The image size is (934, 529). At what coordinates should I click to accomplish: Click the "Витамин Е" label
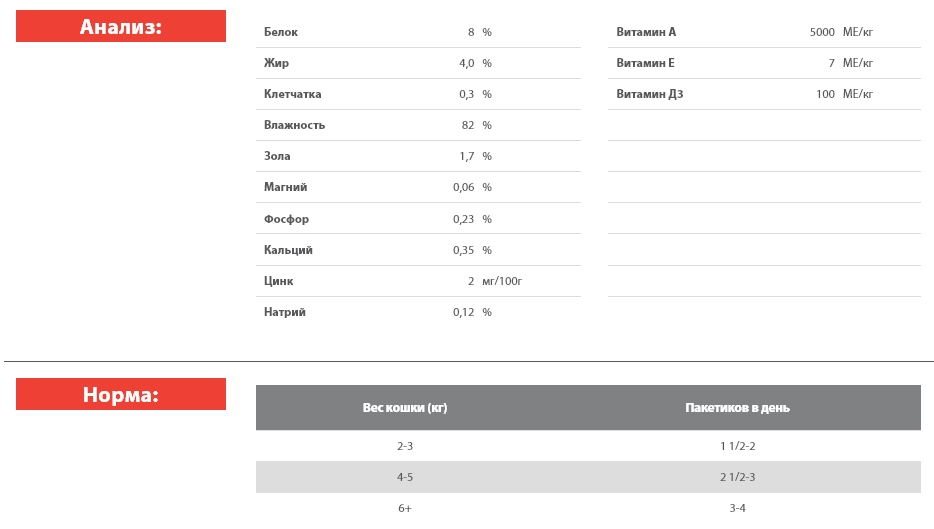[x=645, y=63]
